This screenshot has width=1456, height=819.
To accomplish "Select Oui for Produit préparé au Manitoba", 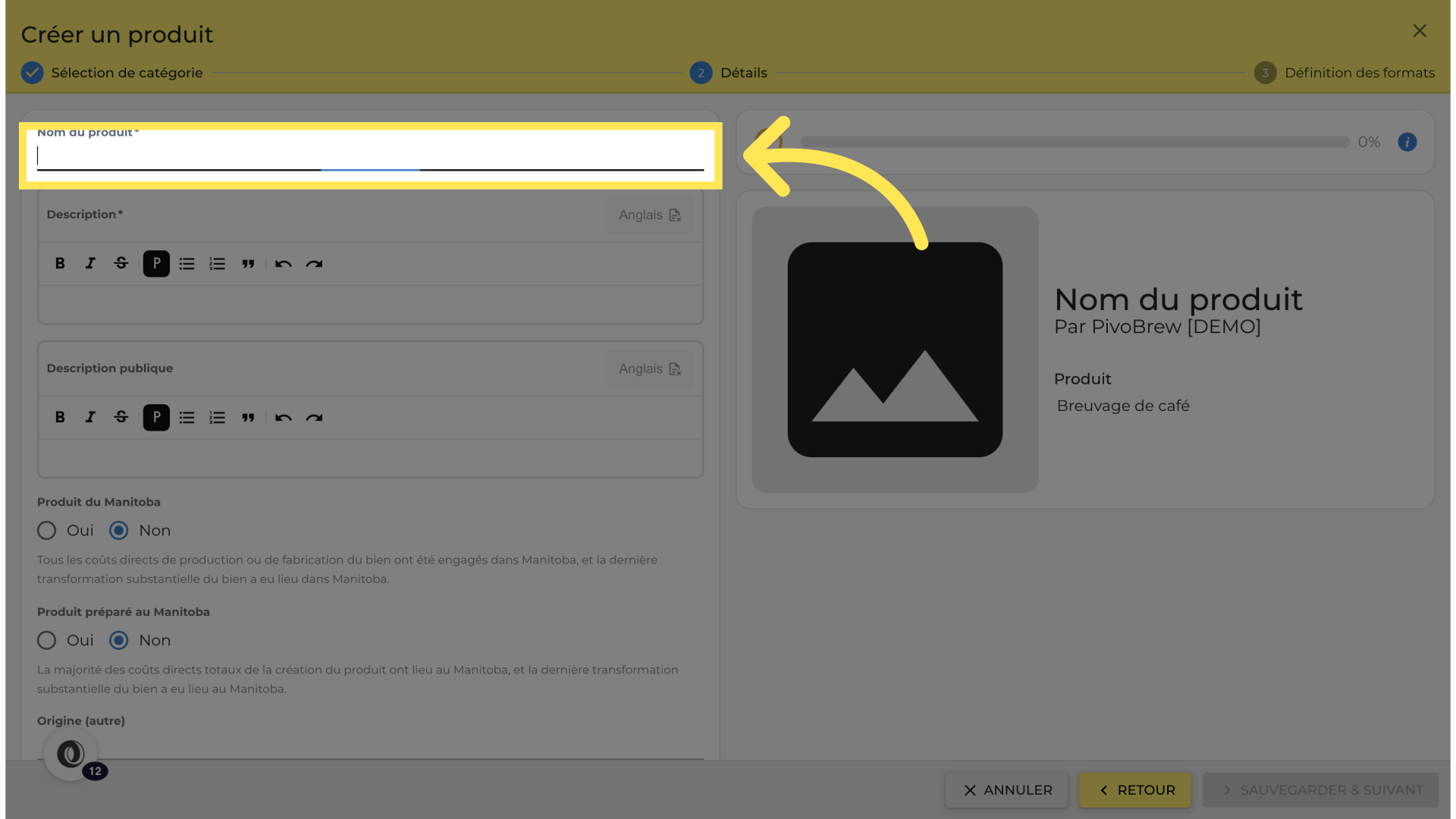I will (47, 640).
